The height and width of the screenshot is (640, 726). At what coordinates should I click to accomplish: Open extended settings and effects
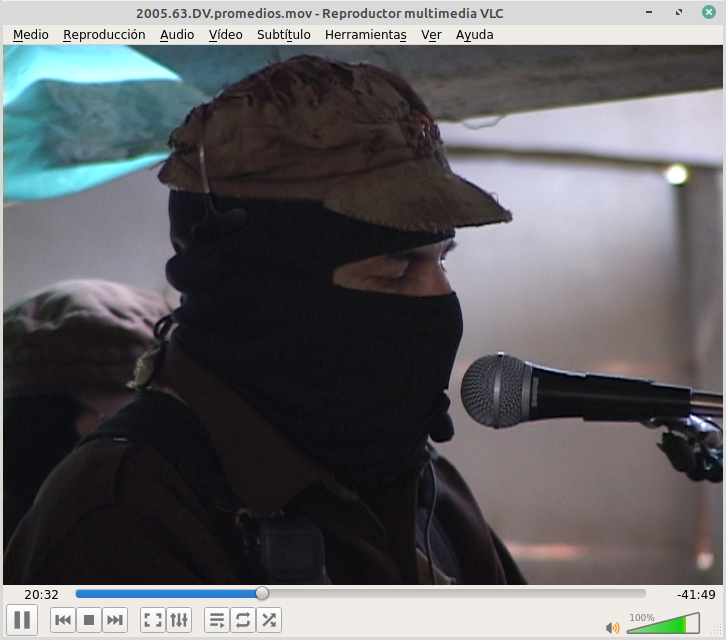point(179,620)
